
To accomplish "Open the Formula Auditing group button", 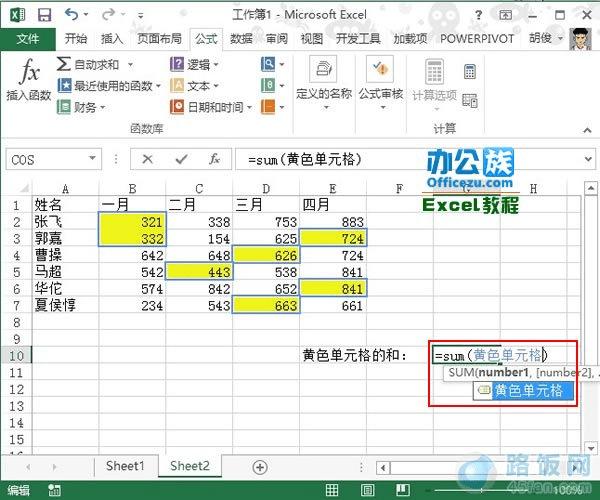I will (381, 83).
